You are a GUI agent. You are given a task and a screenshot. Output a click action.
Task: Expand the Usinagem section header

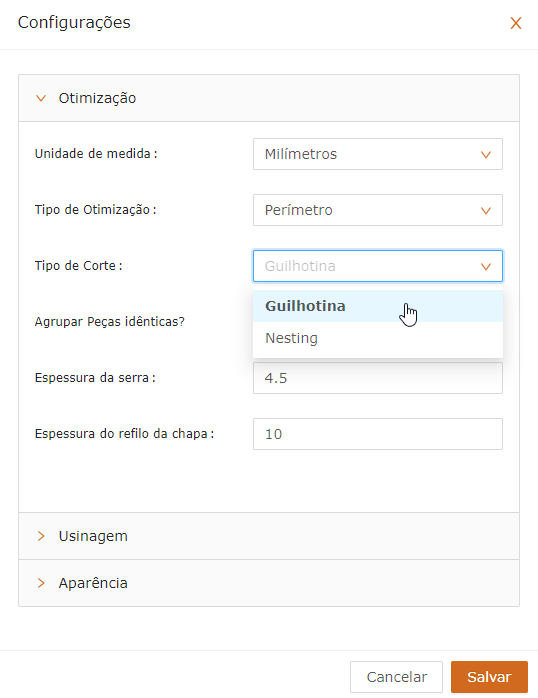point(269,536)
